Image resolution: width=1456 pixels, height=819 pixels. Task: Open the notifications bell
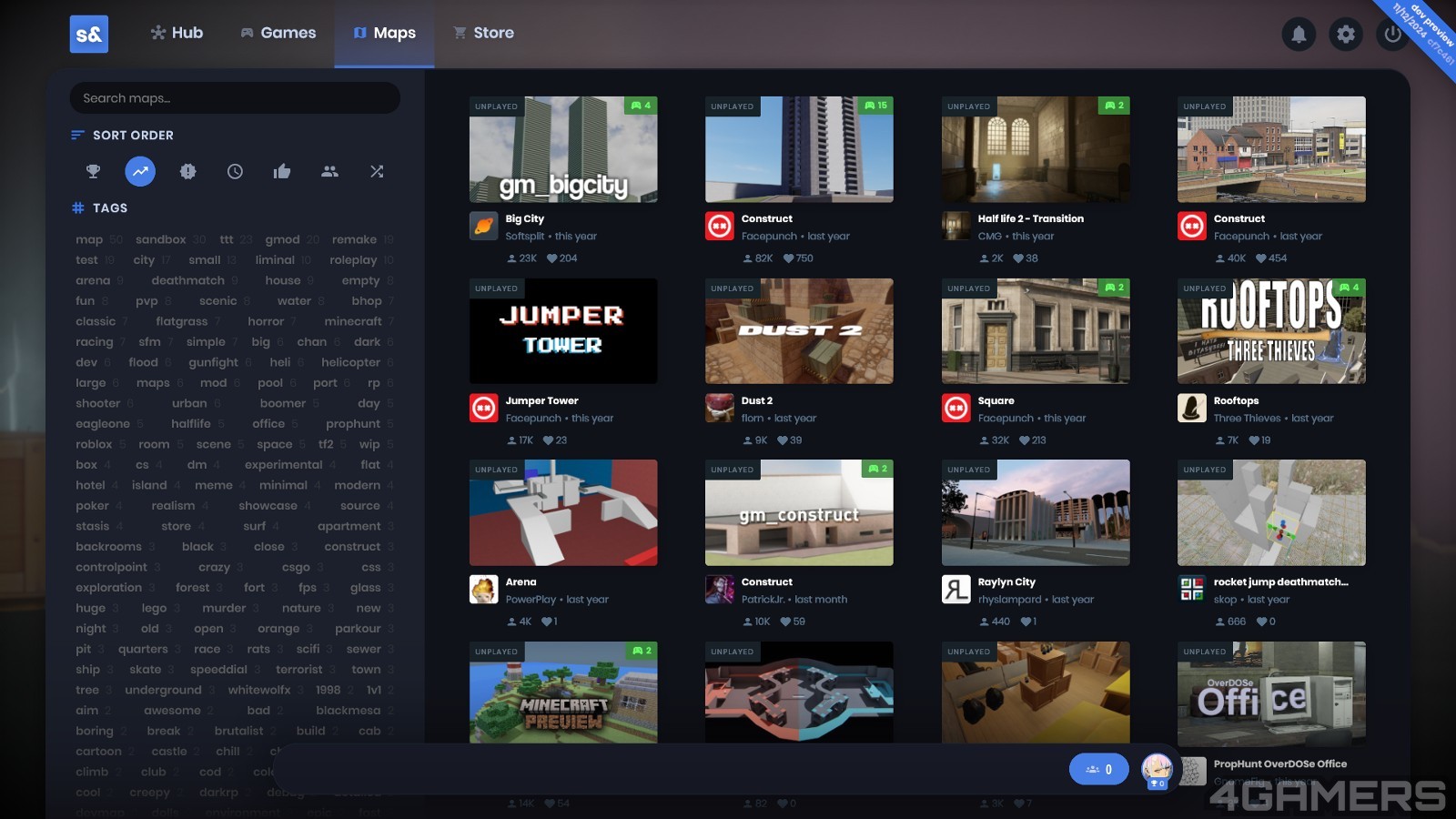(1299, 35)
